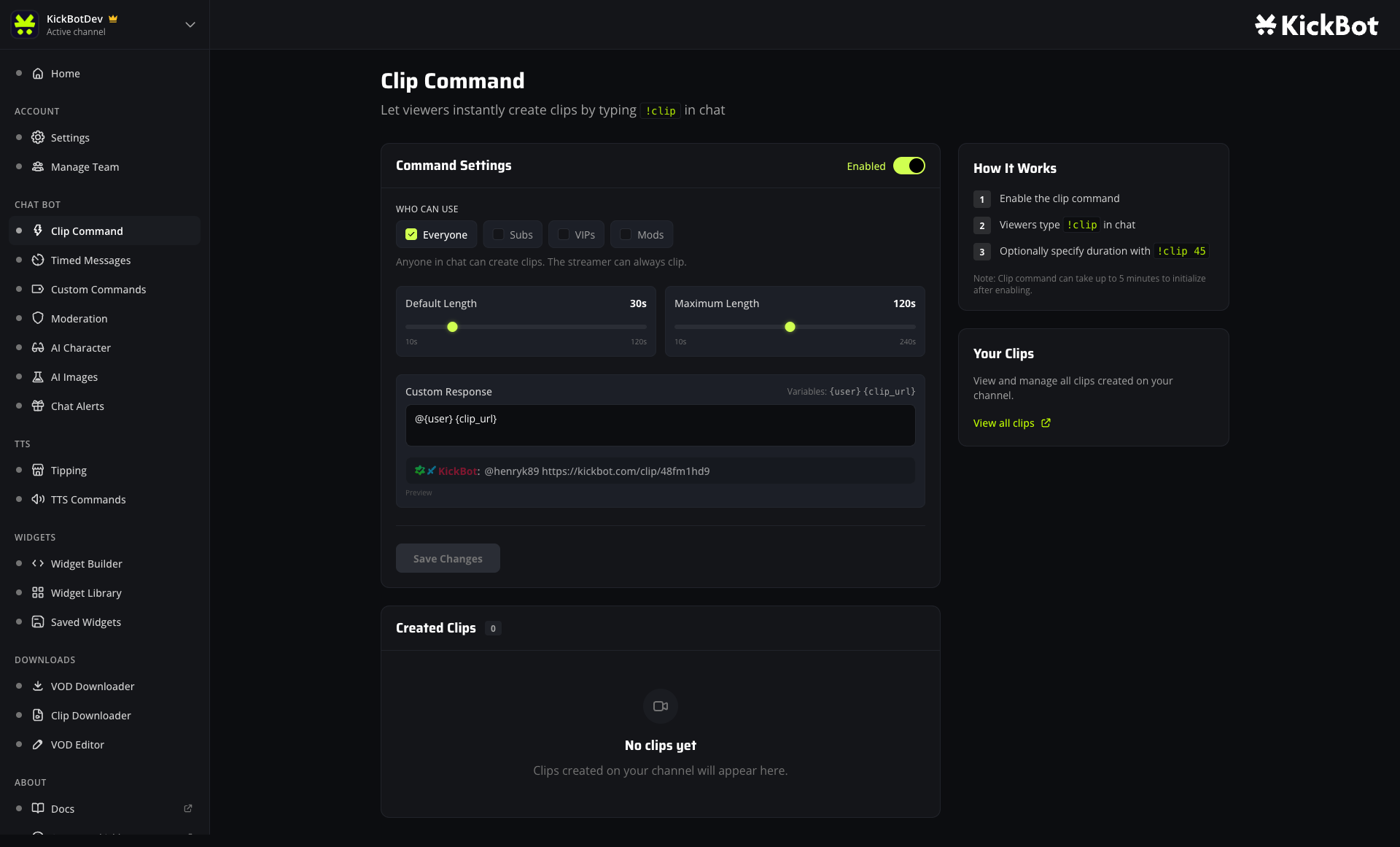Click the Chat Alerts gift icon
Viewport: 1400px width, 847px height.
pos(38,406)
